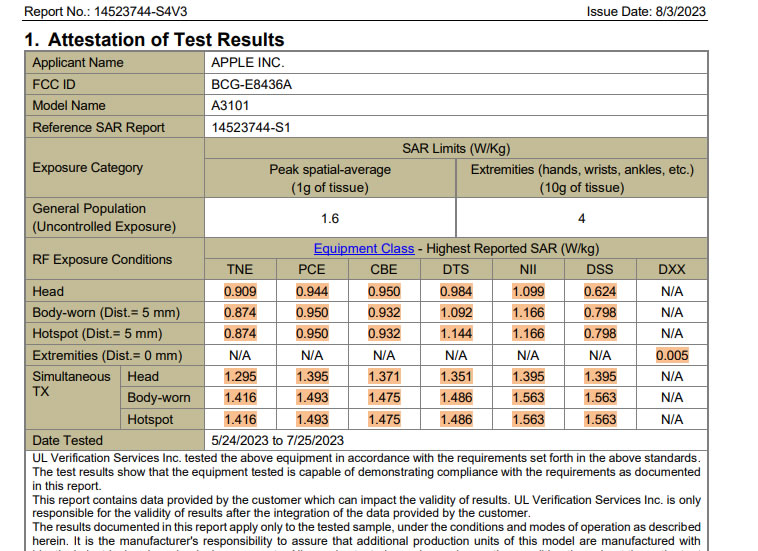Select the Model Name value A3101
This screenshot has height=551, width=758.
pyautogui.click(x=231, y=106)
